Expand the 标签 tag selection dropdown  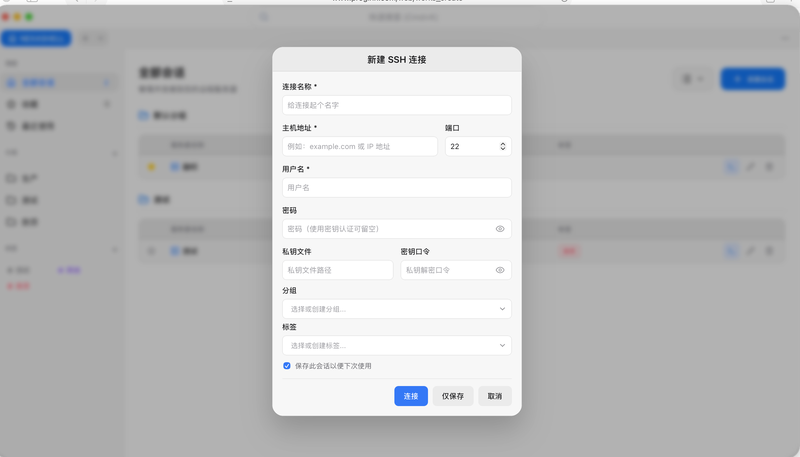point(396,345)
